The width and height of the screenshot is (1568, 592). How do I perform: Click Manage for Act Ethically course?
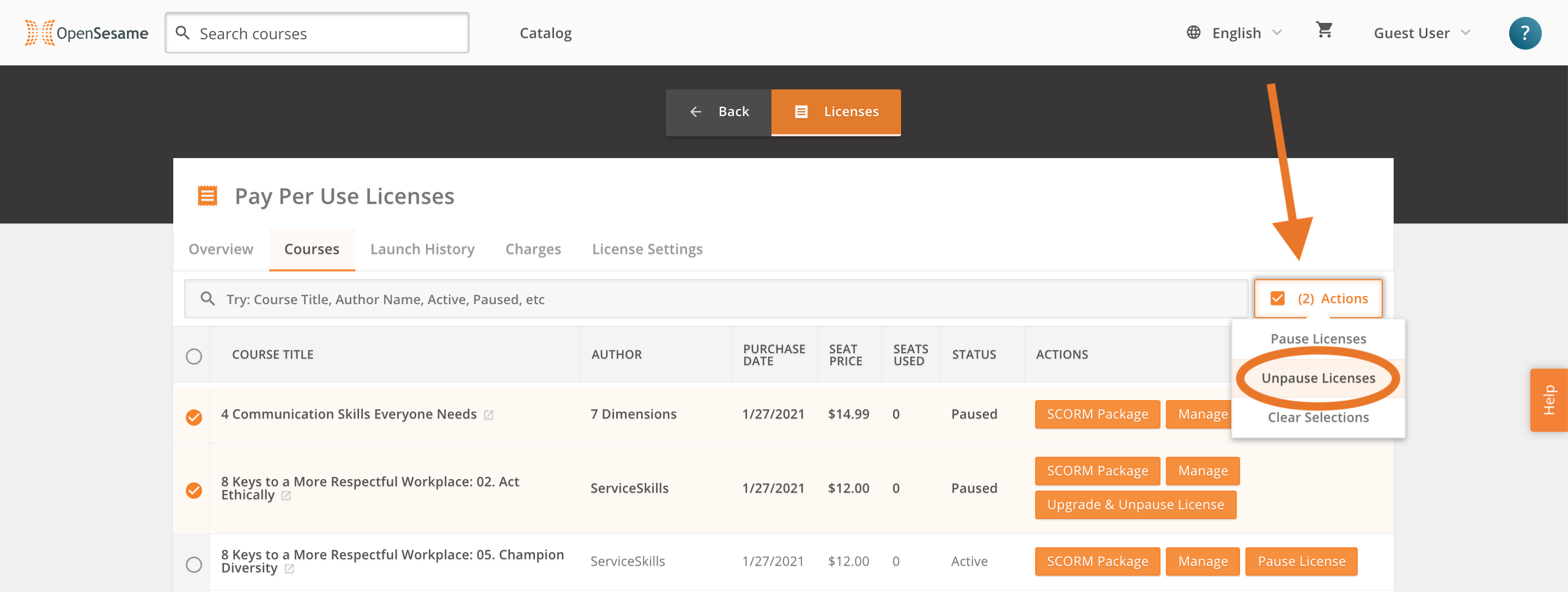click(1202, 471)
